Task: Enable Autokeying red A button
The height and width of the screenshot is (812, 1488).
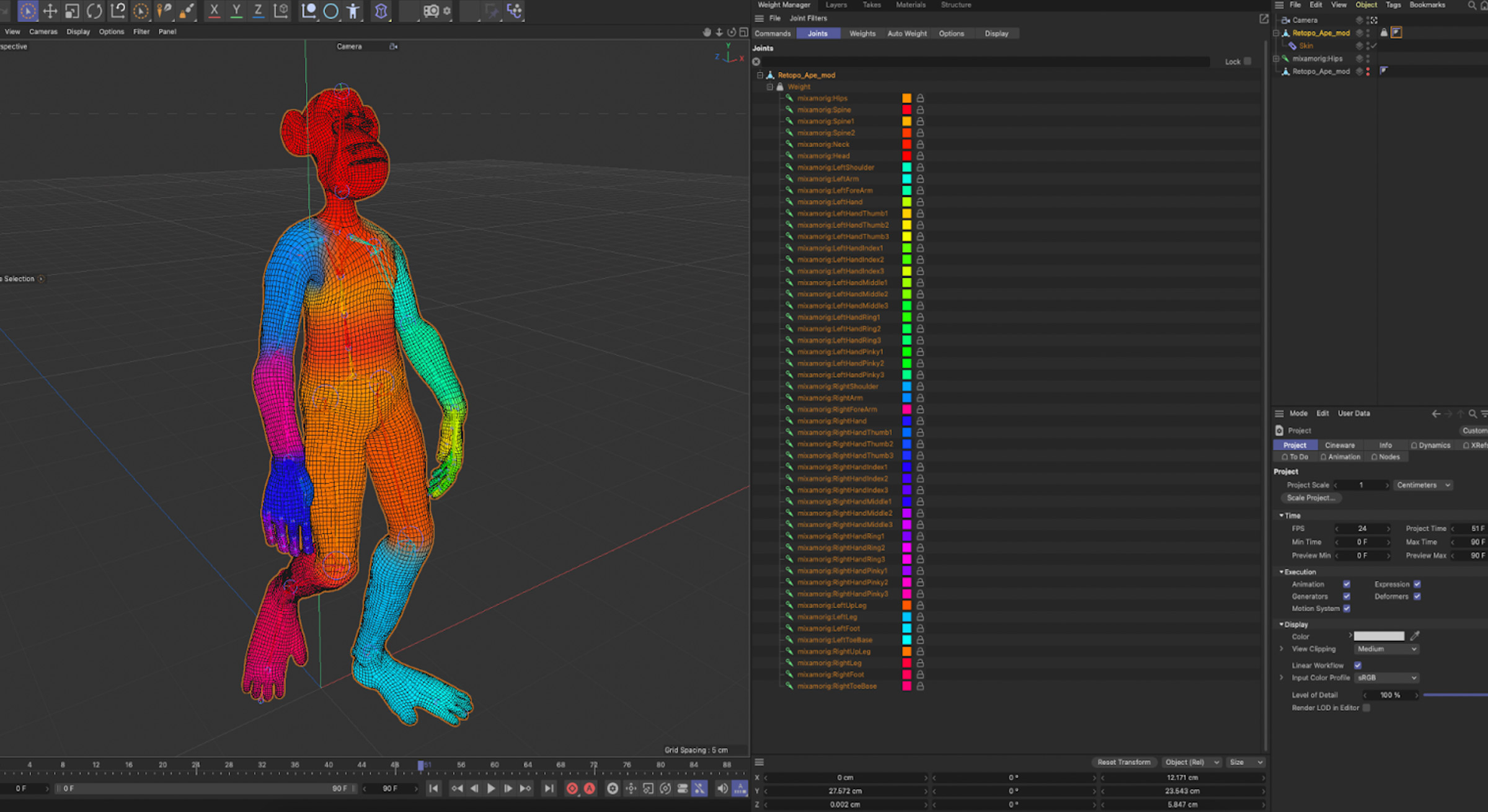Action: pyautogui.click(x=590, y=788)
